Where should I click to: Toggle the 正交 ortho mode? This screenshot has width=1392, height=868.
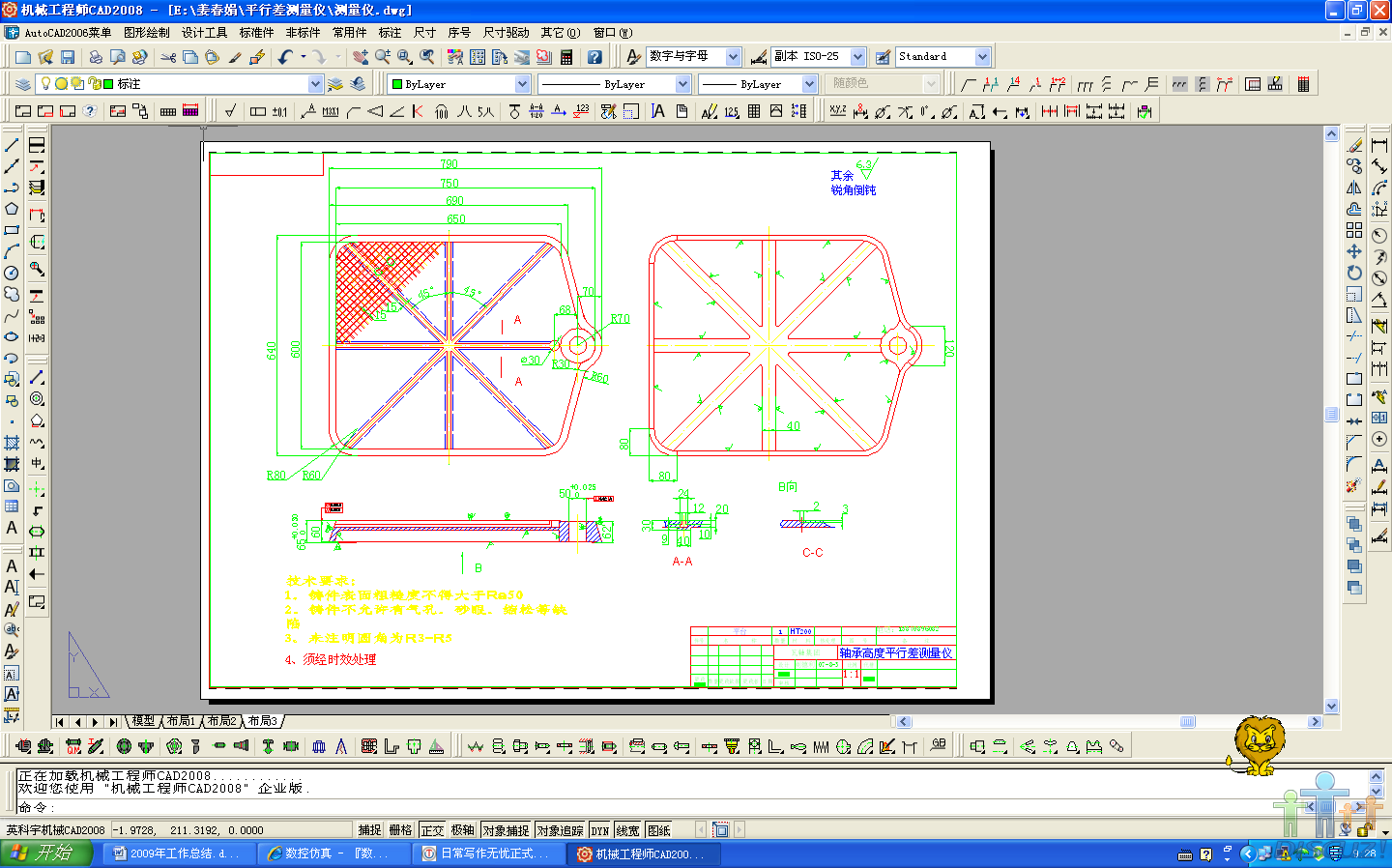432,830
